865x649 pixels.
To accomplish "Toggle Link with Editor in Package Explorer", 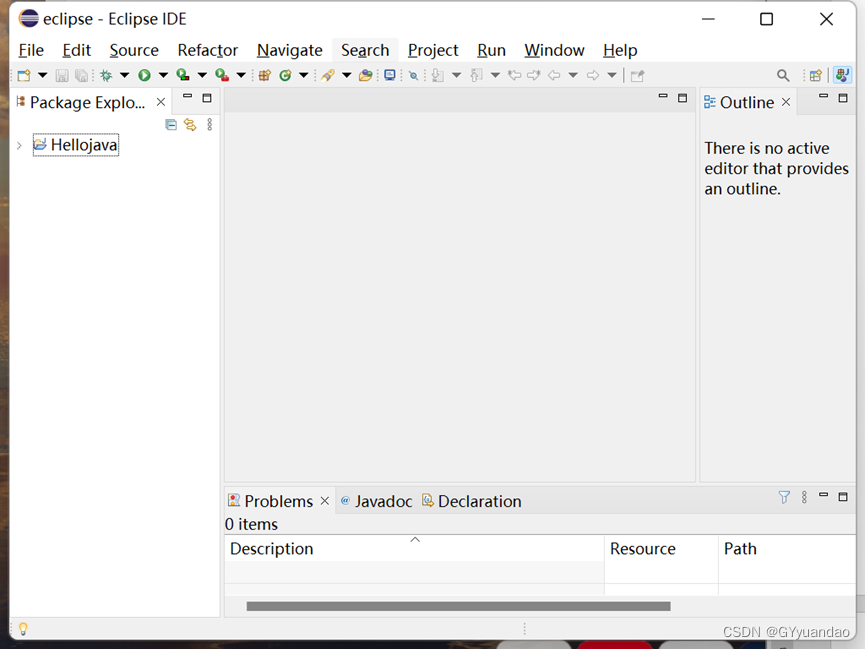I will [189, 124].
